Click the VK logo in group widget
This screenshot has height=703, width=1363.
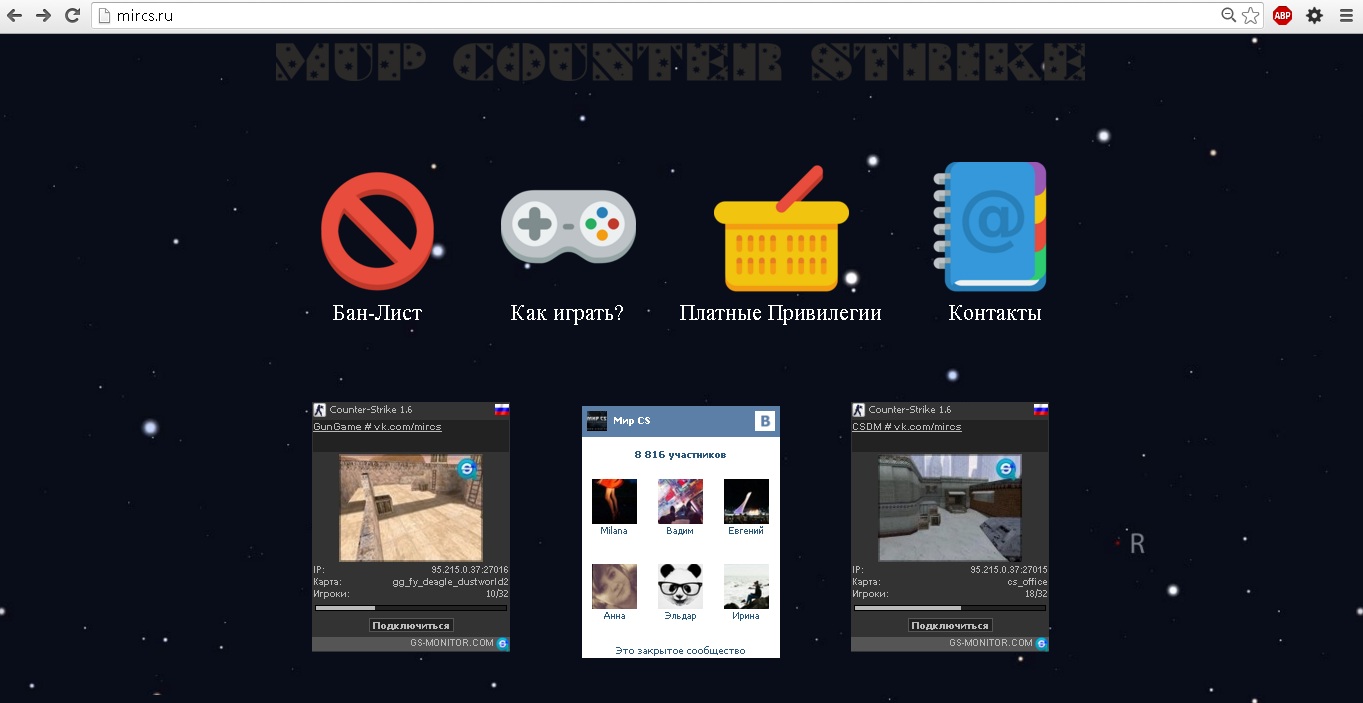click(765, 421)
